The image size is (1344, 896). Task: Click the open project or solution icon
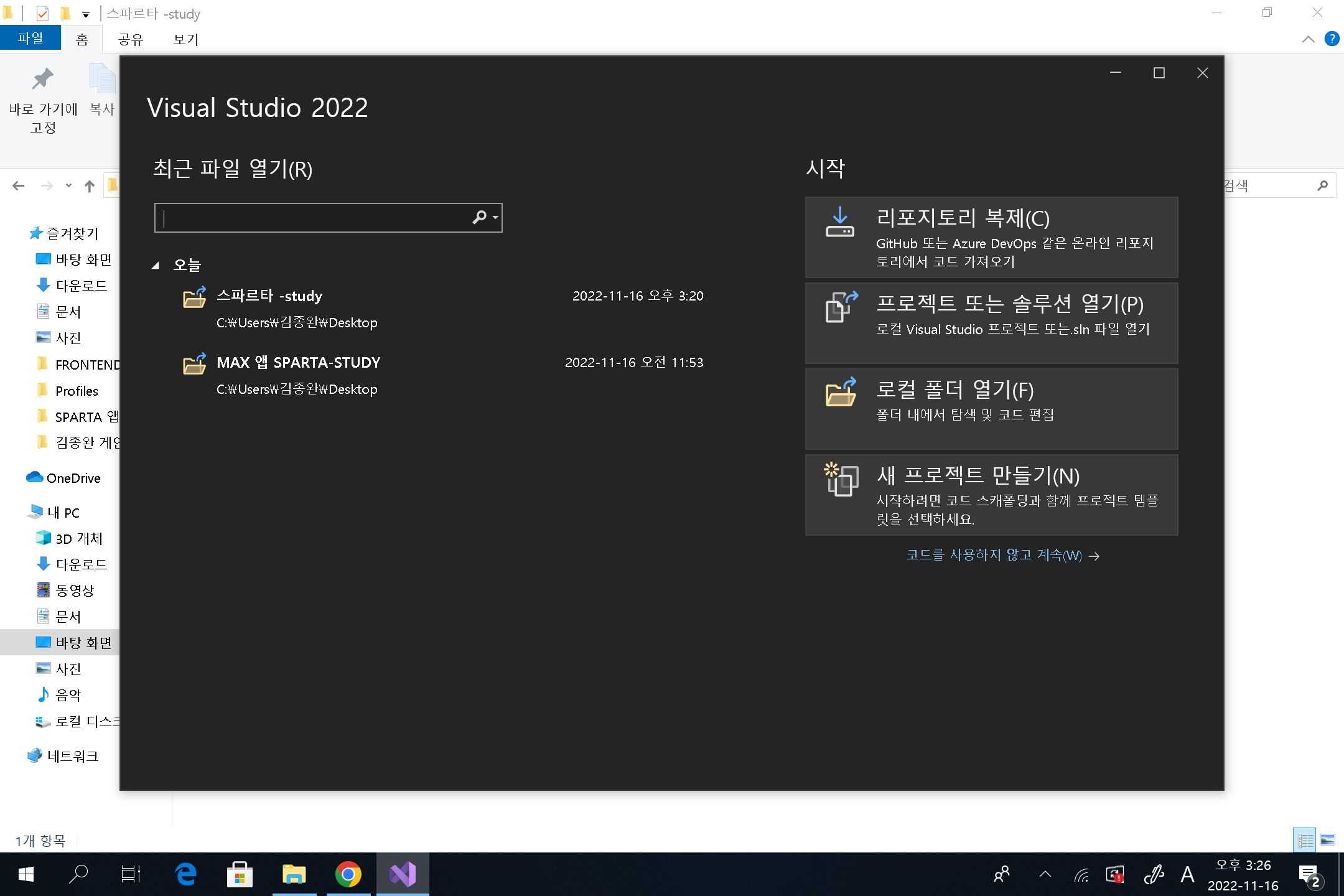[x=841, y=307]
